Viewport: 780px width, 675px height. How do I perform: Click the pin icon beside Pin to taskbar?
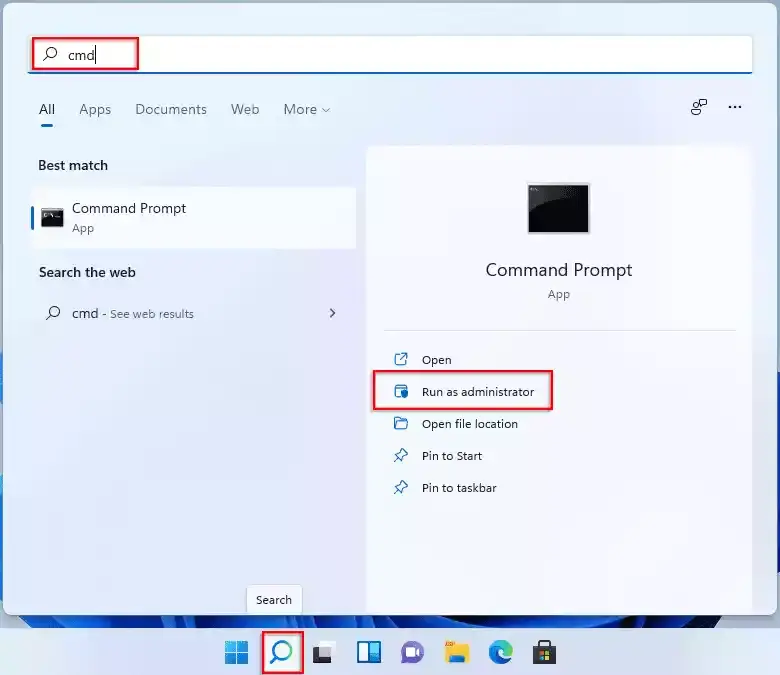point(401,487)
